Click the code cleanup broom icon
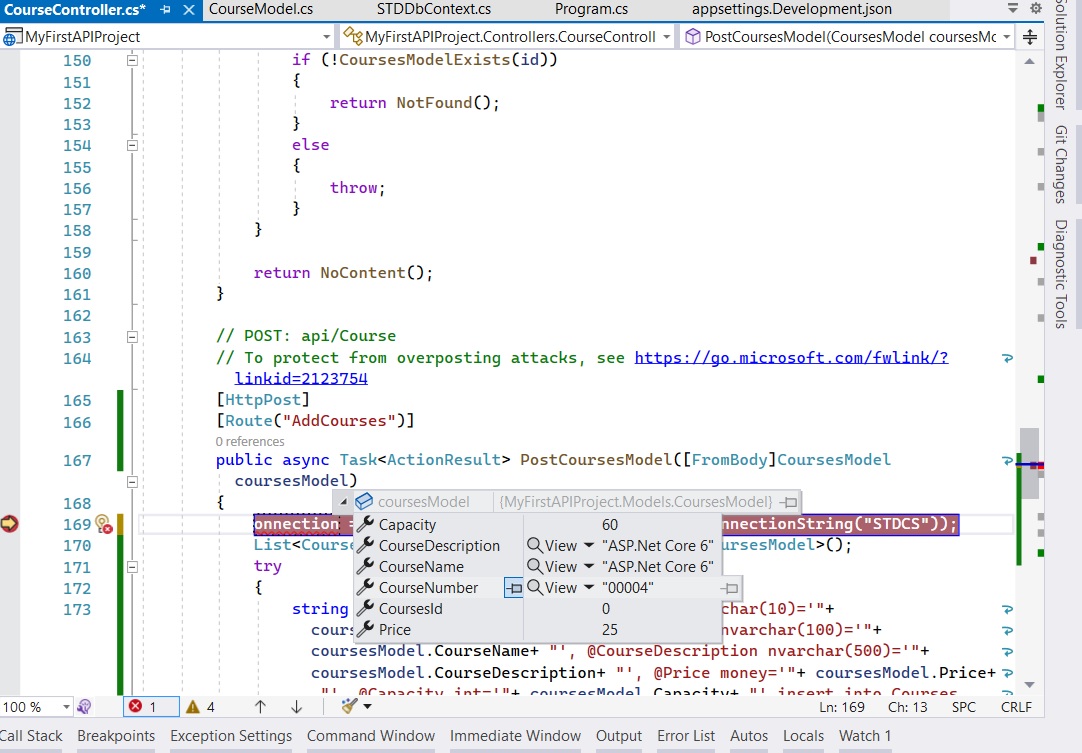Screen dimensions: 1082x753 pyautogui.click(x=350, y=706)
